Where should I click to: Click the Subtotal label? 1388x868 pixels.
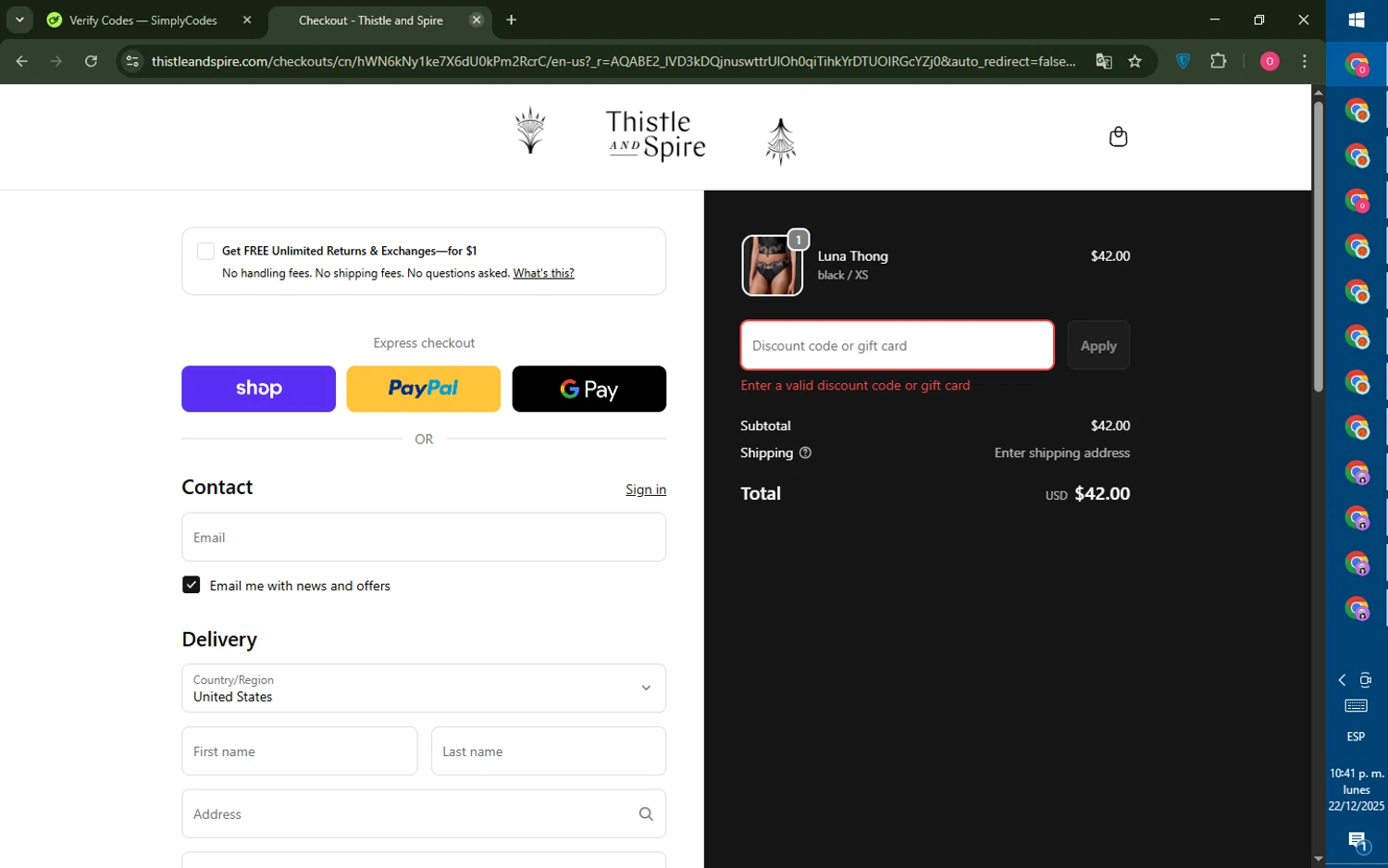point(765,426)
